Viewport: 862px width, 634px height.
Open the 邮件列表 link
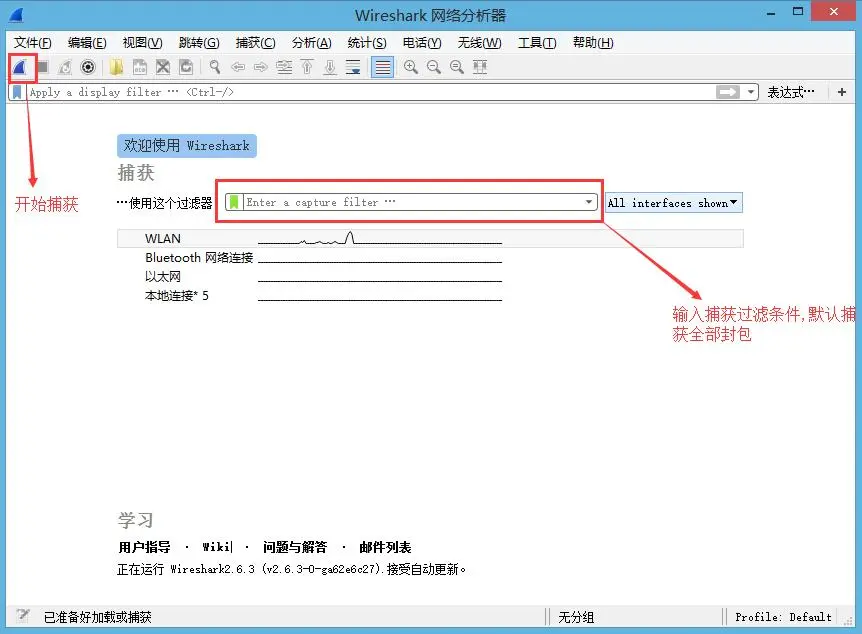pos(385,547)
